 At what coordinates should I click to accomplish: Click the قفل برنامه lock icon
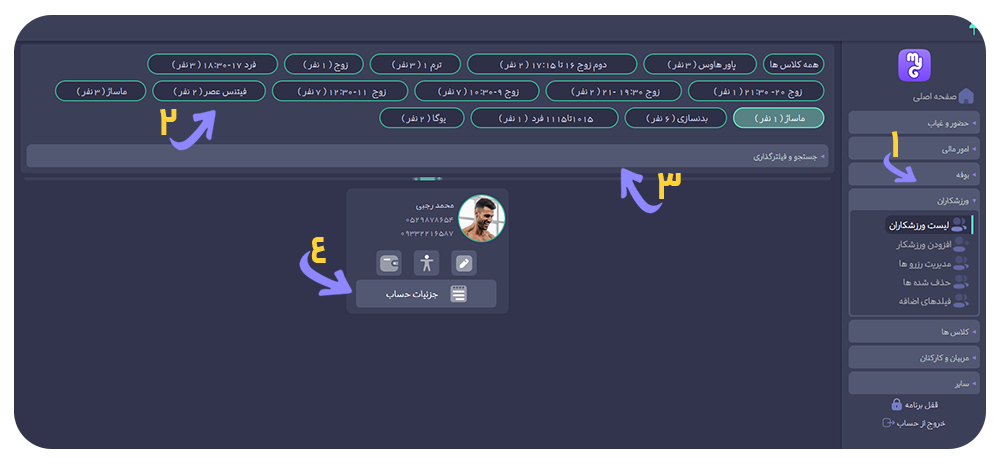click(x=896, y=405)
